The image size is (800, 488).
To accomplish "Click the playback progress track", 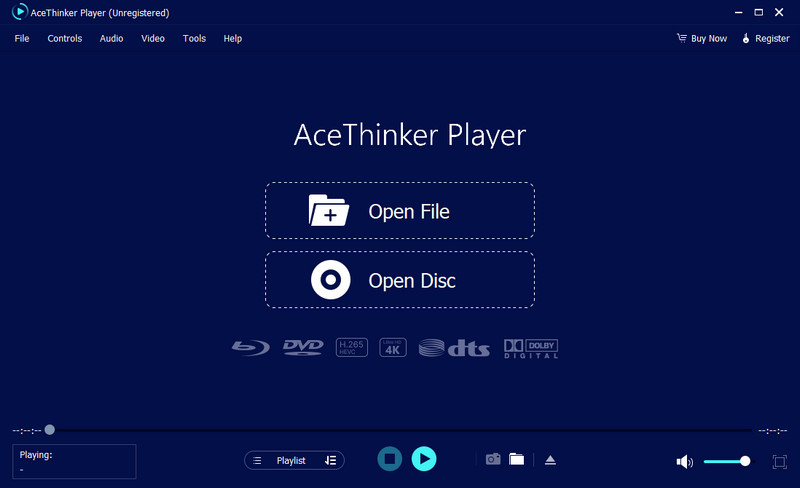I will pos(403,430).
